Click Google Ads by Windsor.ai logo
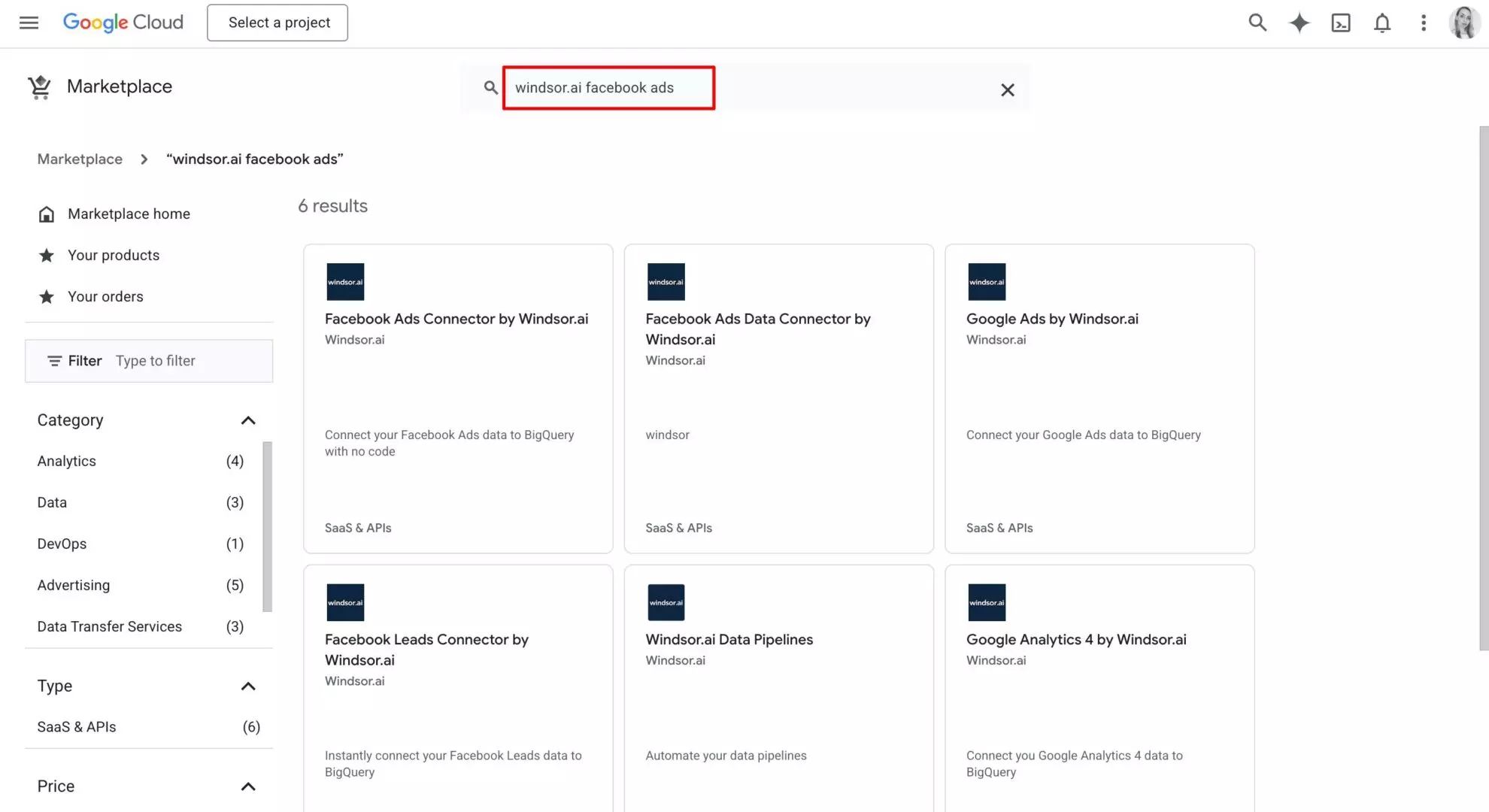 pyautogui.click(x=987, y=282)
